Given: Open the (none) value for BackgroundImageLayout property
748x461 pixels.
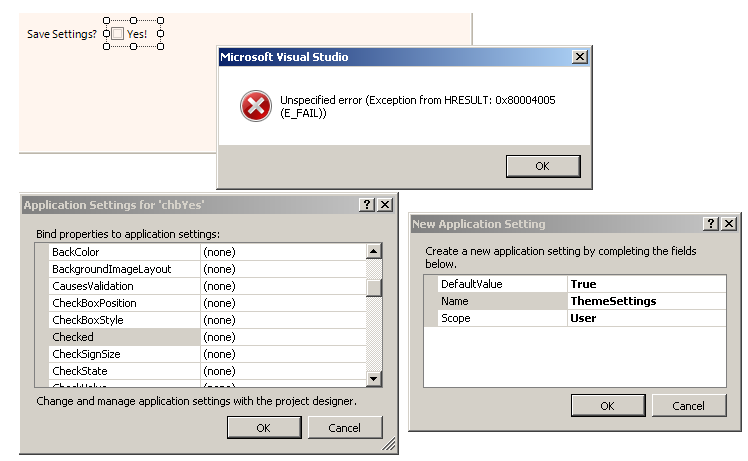Looking at the screenshot, I should click(283, 269).
